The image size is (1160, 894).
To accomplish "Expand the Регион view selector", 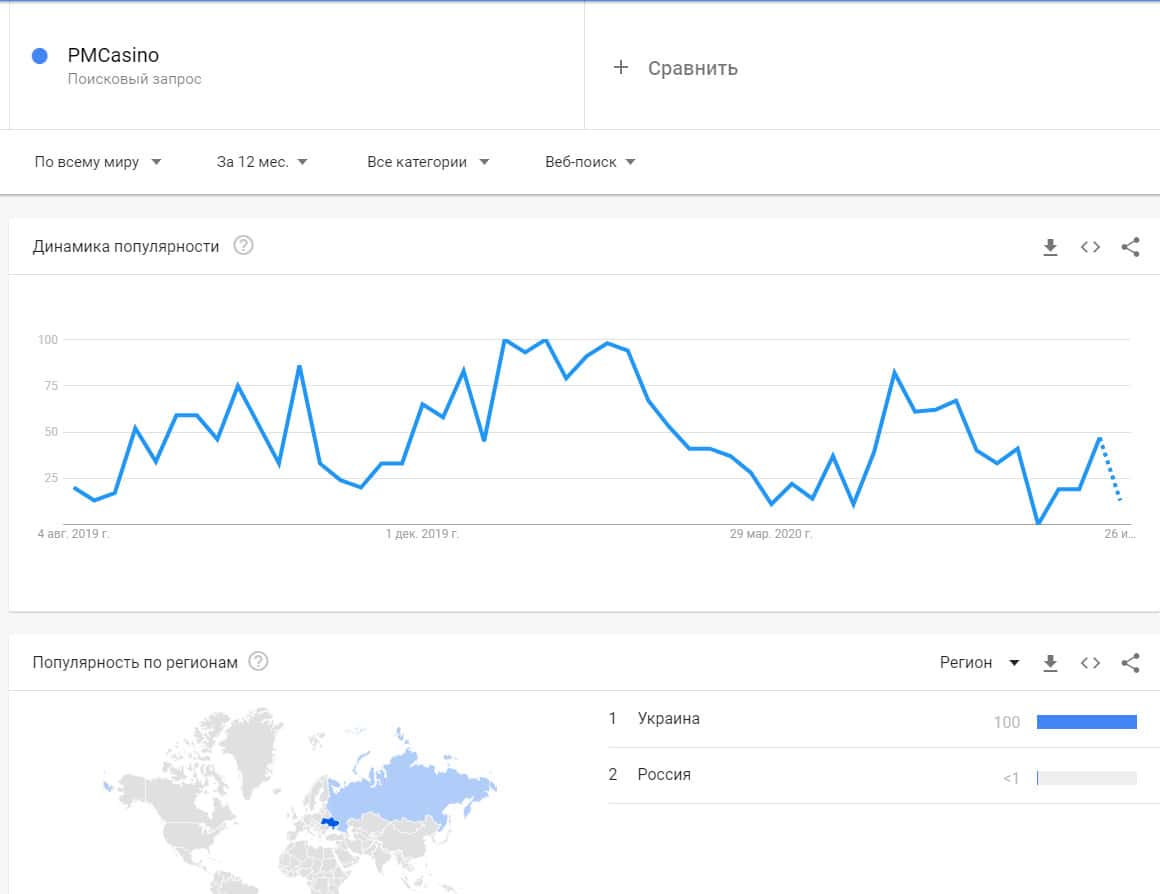I will tap(979, 662).
